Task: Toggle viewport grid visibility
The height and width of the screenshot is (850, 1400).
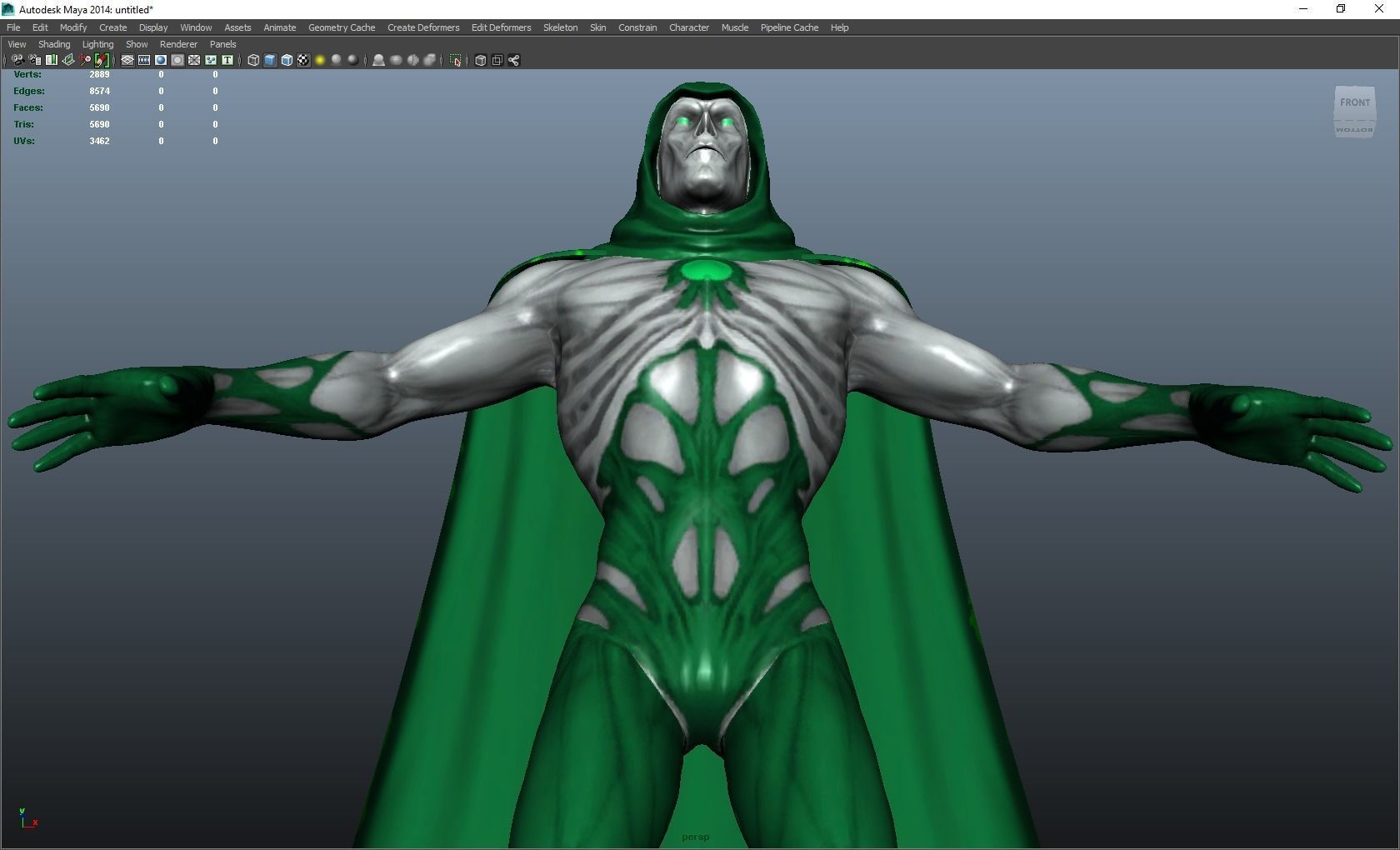Action: [x=127, y=60]
